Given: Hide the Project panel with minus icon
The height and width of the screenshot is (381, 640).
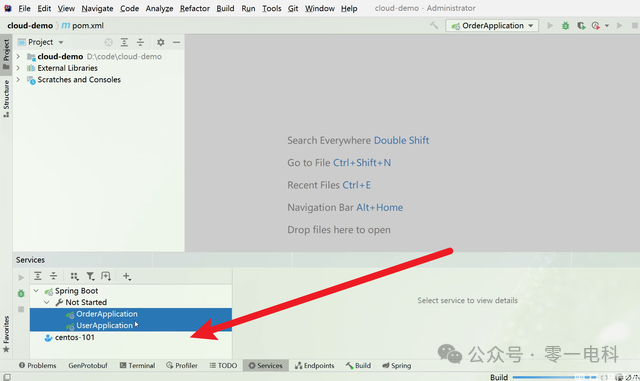Looking at the screenshot, I should coord(176,42).
